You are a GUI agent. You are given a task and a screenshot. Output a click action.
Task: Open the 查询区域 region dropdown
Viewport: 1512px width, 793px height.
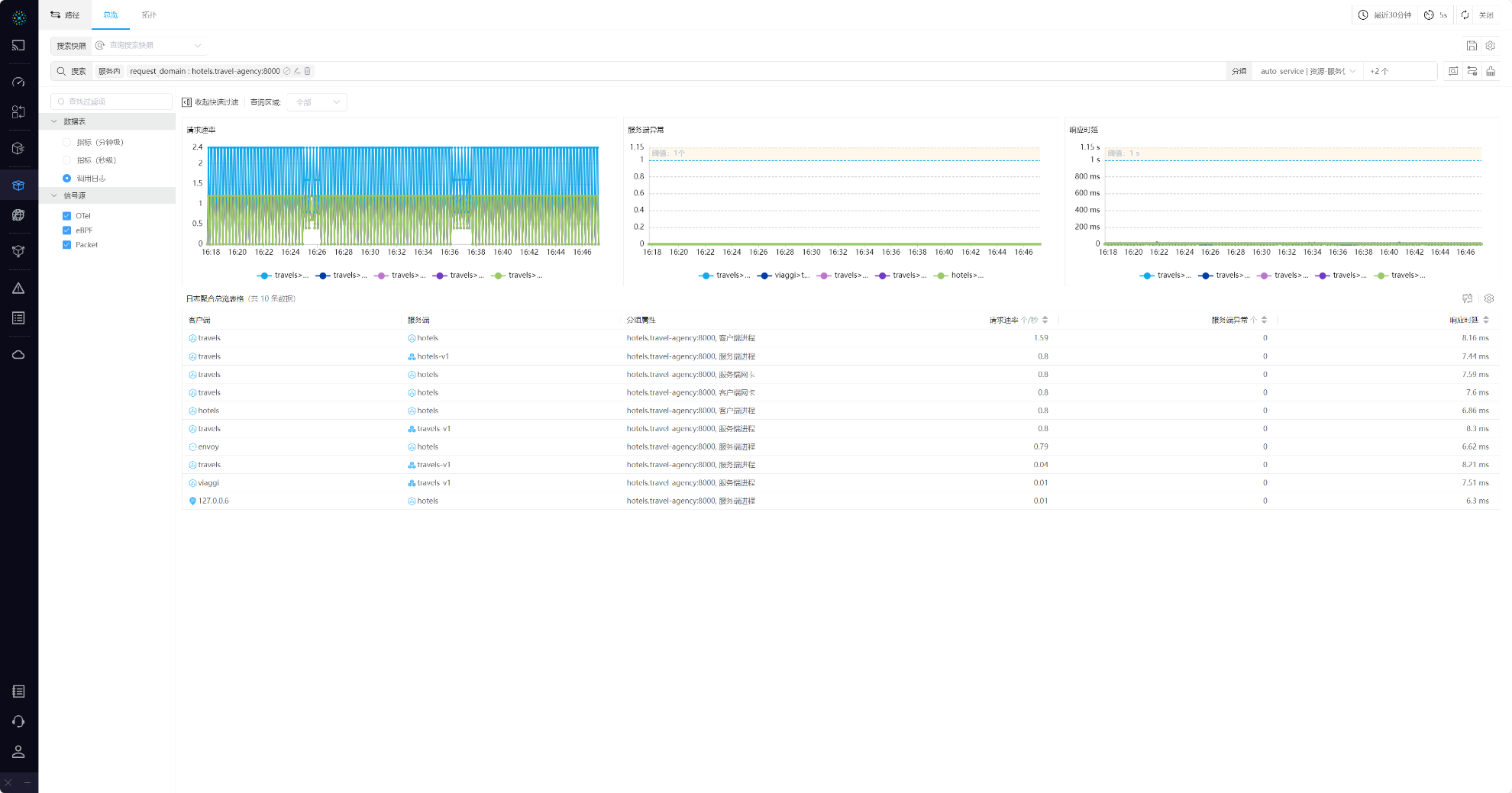pos(318,102)
